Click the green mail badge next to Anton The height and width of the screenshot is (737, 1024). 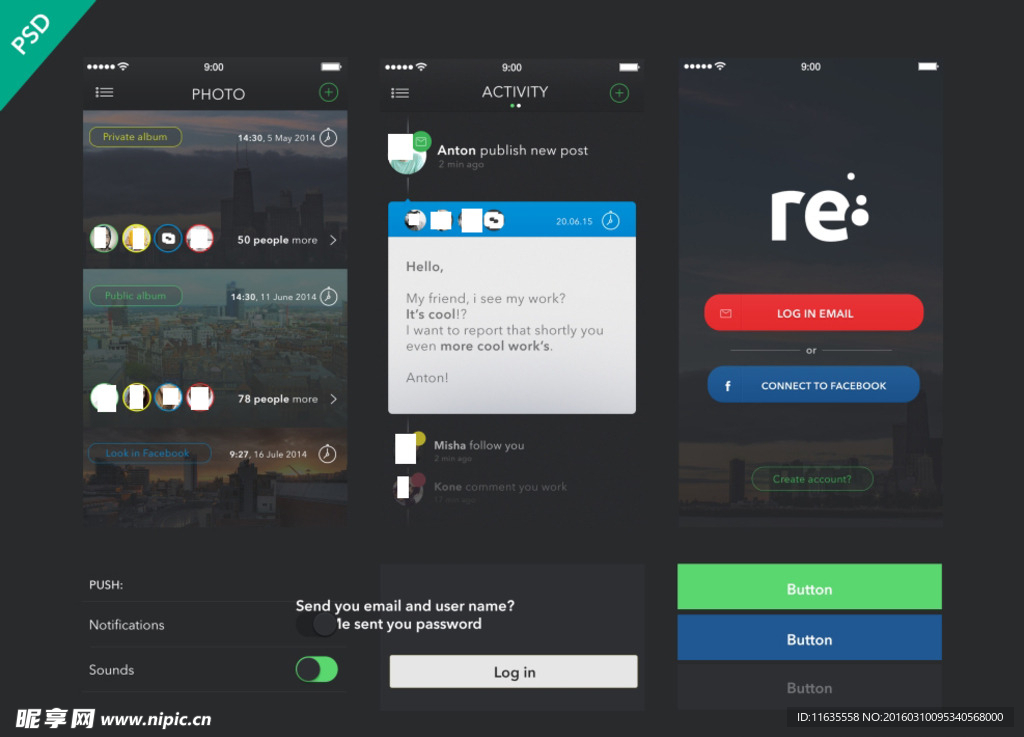pyautogui.click(x=421, y=142)
